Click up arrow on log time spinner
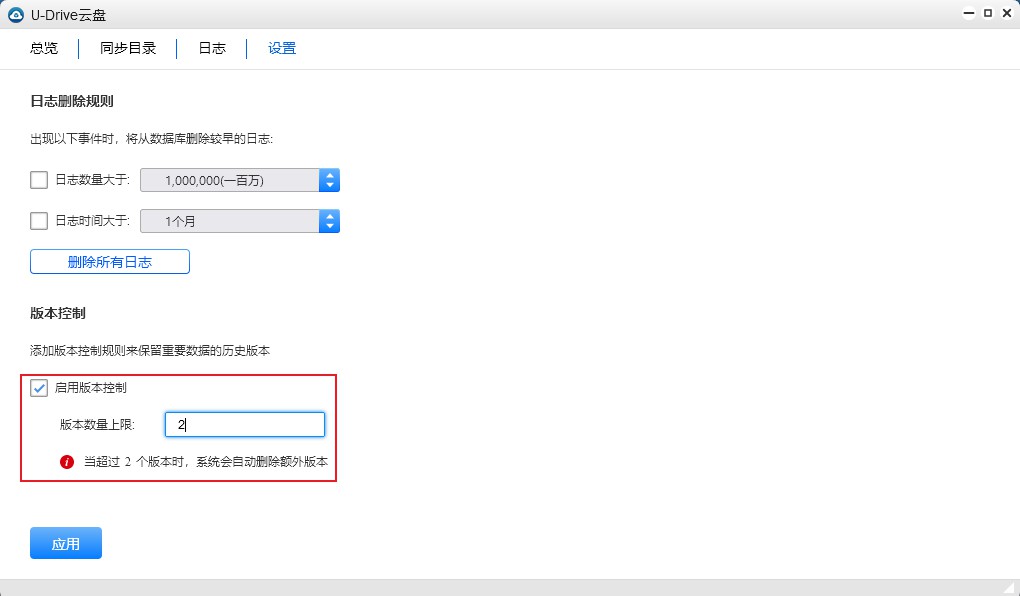This screenshot has height=596, width=1020. [330, 215]
